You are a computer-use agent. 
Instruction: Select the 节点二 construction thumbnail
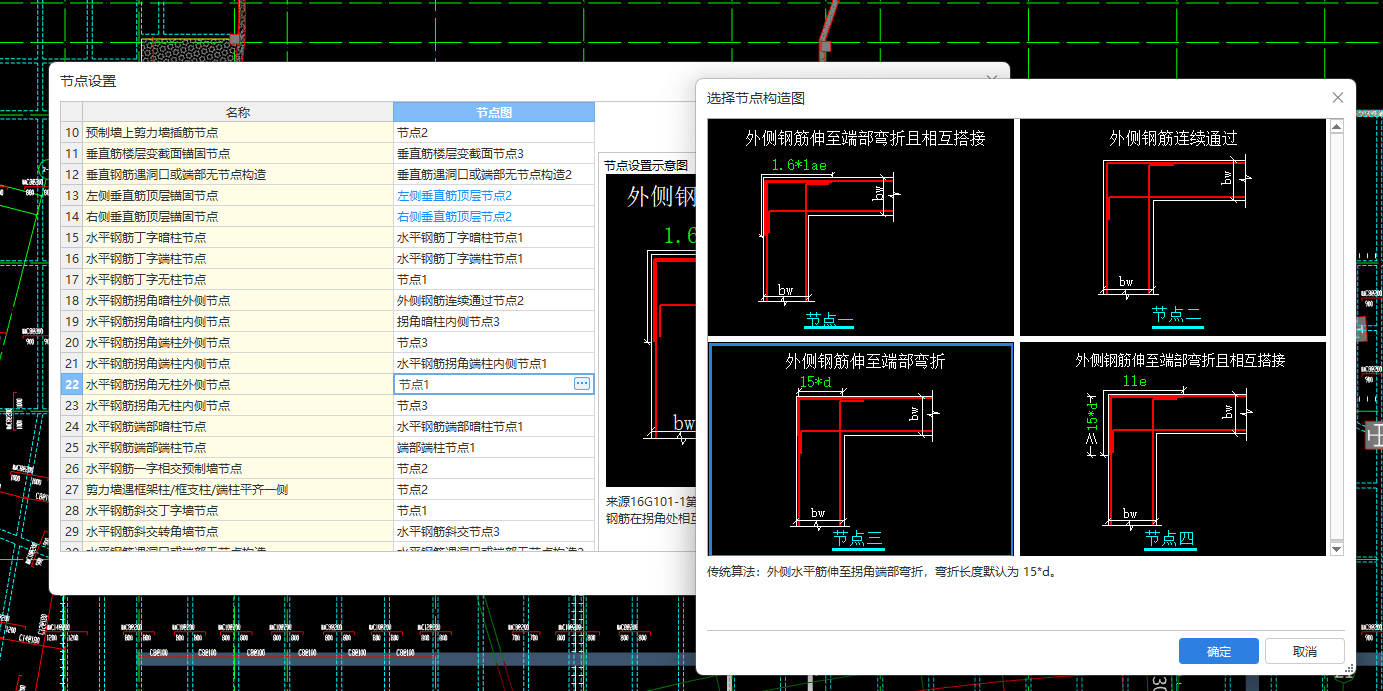(1173, 228)
